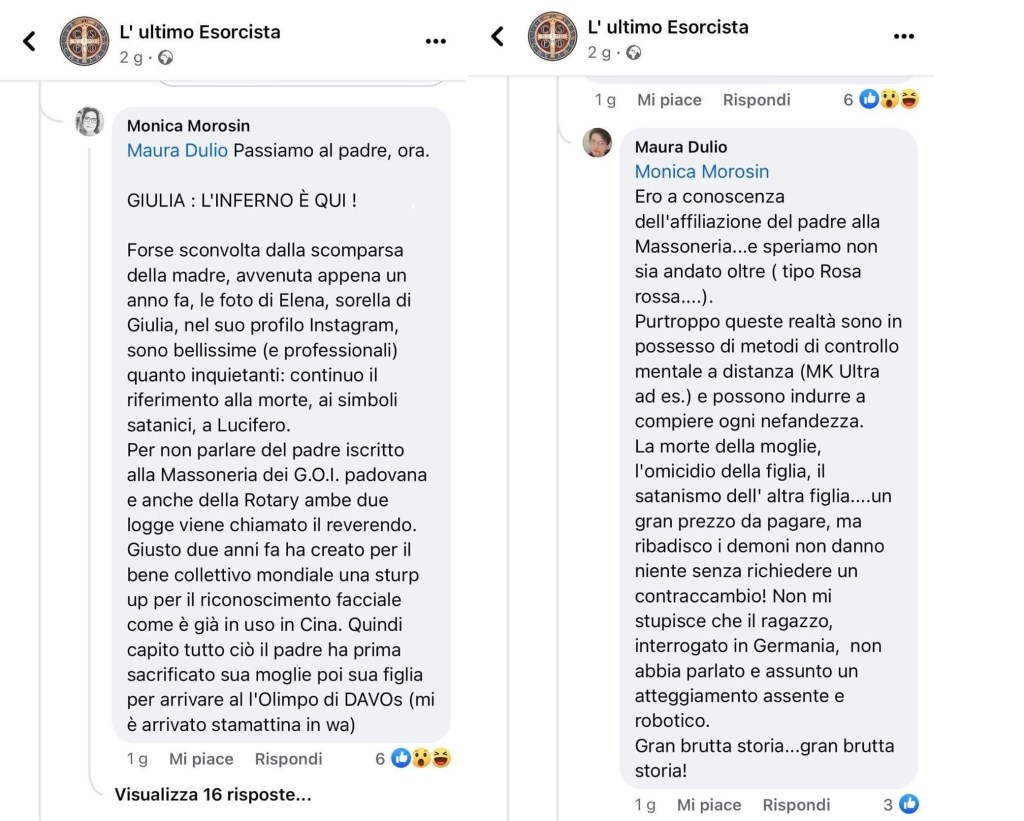Toggle Mi piace on Maura Dulio's comment

[709, 805]
